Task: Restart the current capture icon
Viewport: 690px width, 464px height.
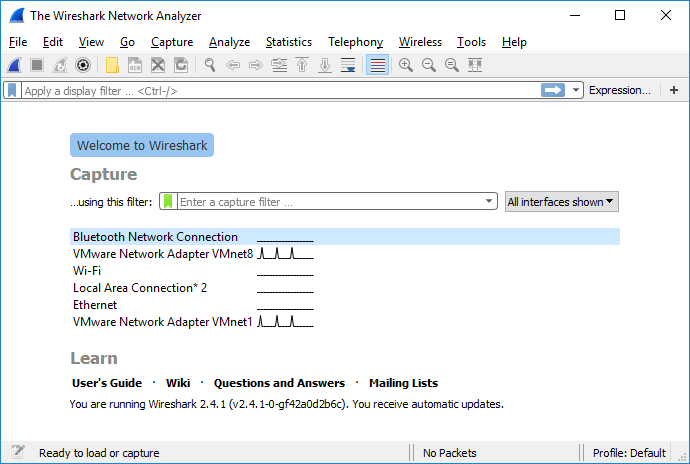Action: point(60,65)
